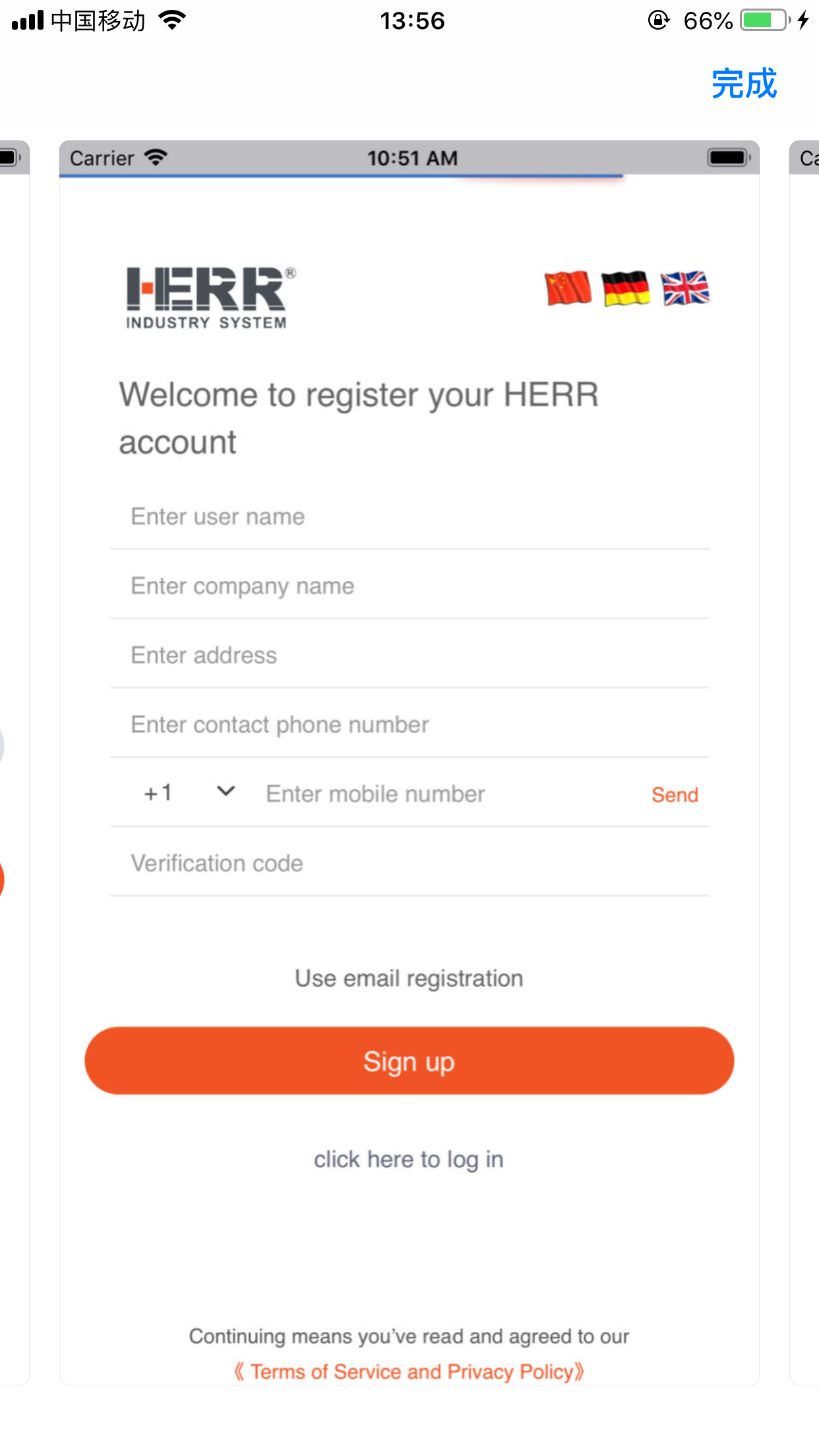
Task: Focus the Enter company name field
Action: pos(409,586)
